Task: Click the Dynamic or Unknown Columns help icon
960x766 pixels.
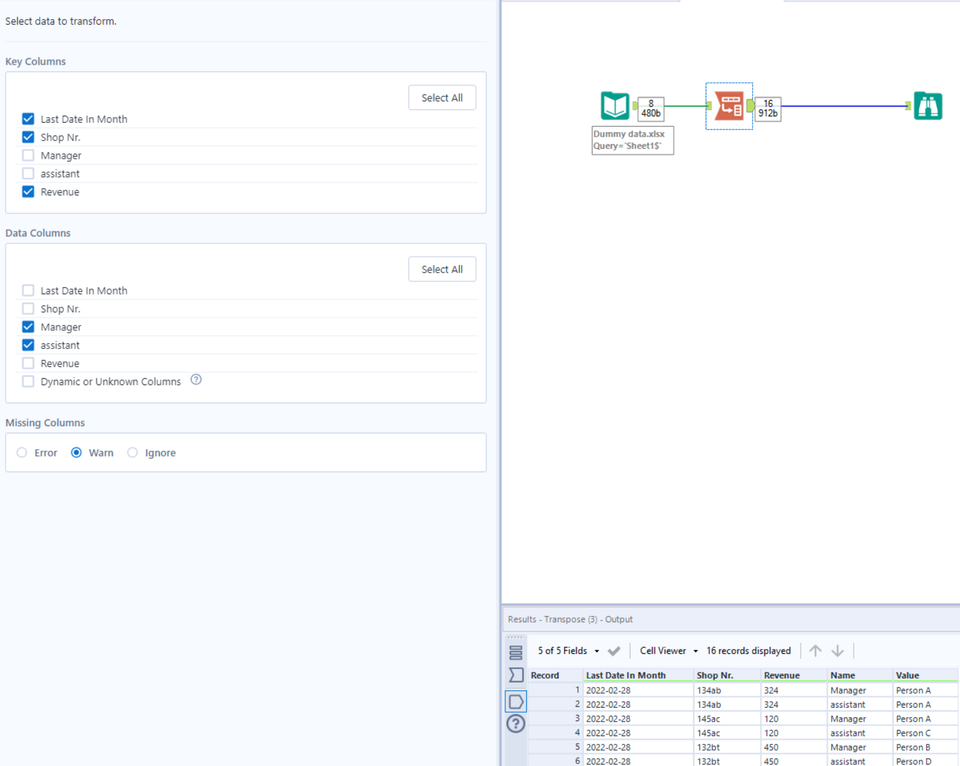Action: [x=196, y=380]
